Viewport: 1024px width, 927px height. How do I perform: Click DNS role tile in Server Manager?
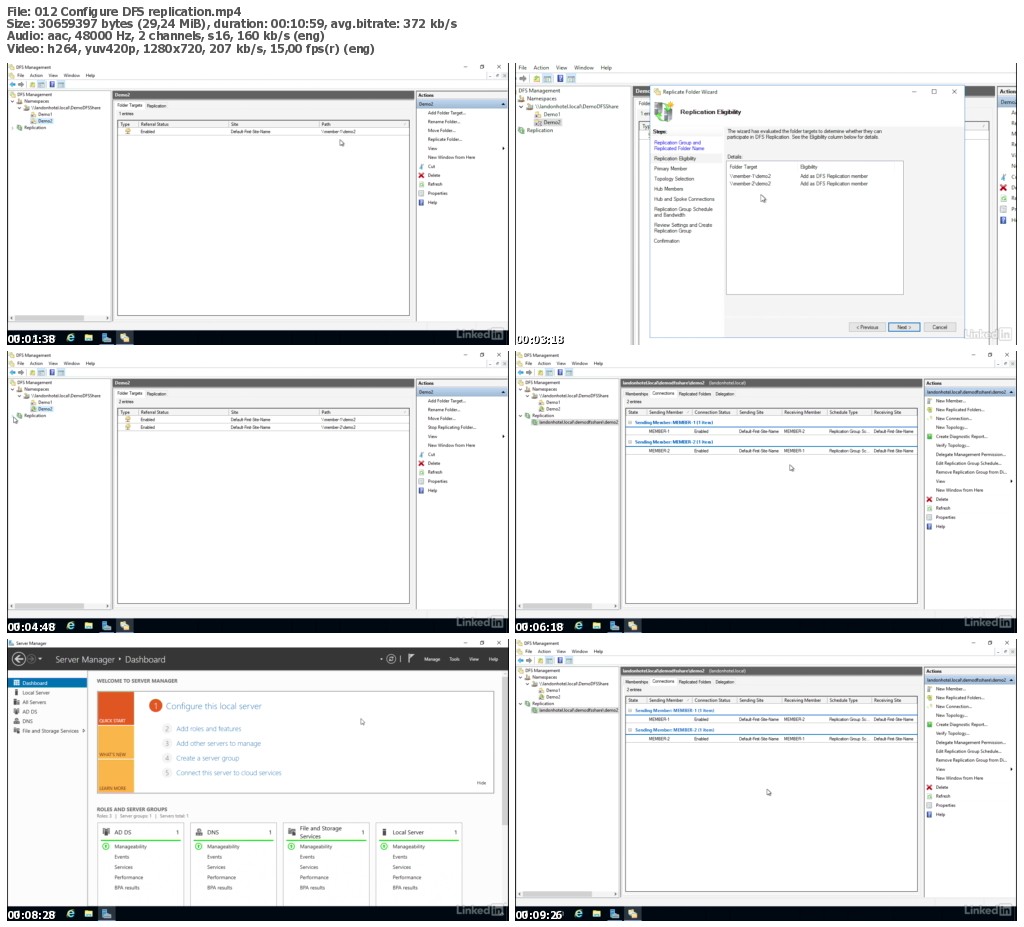(234, 863)
